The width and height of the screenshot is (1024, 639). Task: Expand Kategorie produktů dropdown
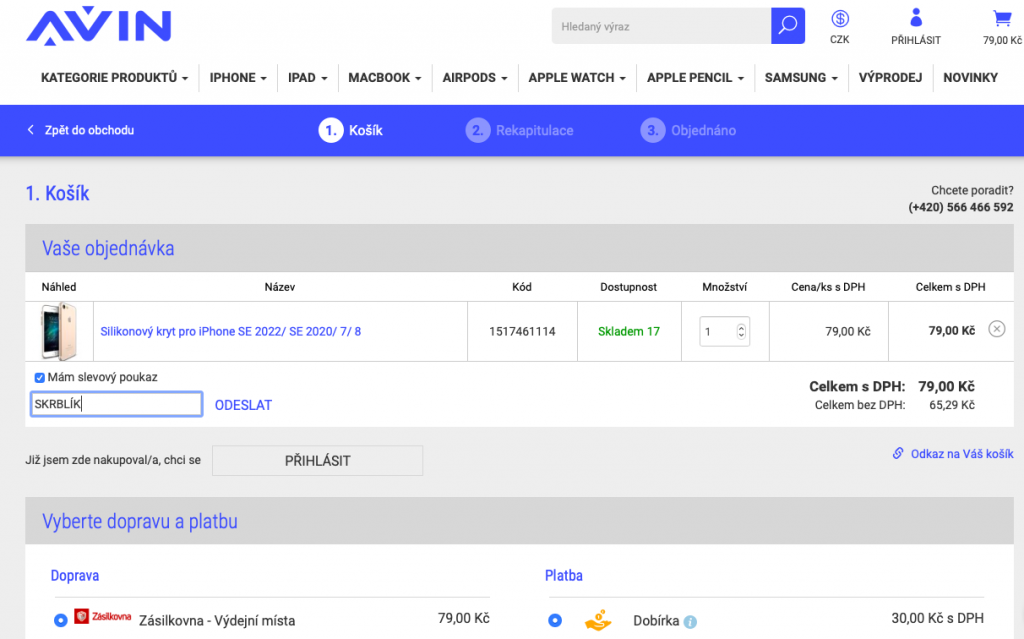click(114, 78)
